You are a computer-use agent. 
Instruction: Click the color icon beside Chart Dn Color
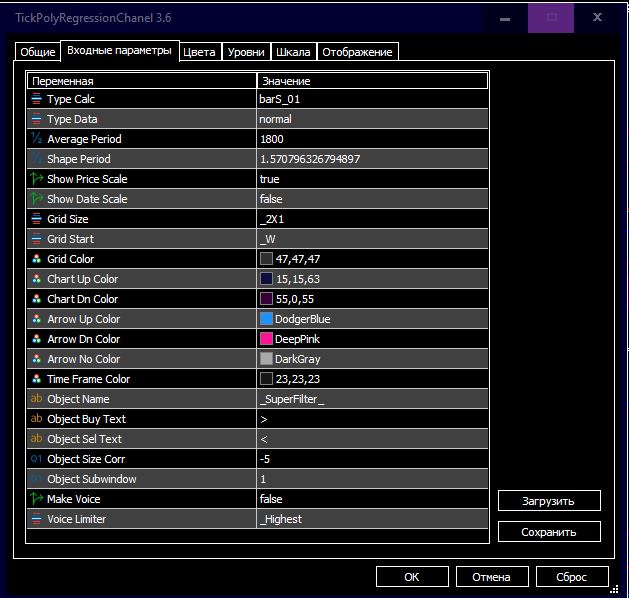[x=37, y=299]
